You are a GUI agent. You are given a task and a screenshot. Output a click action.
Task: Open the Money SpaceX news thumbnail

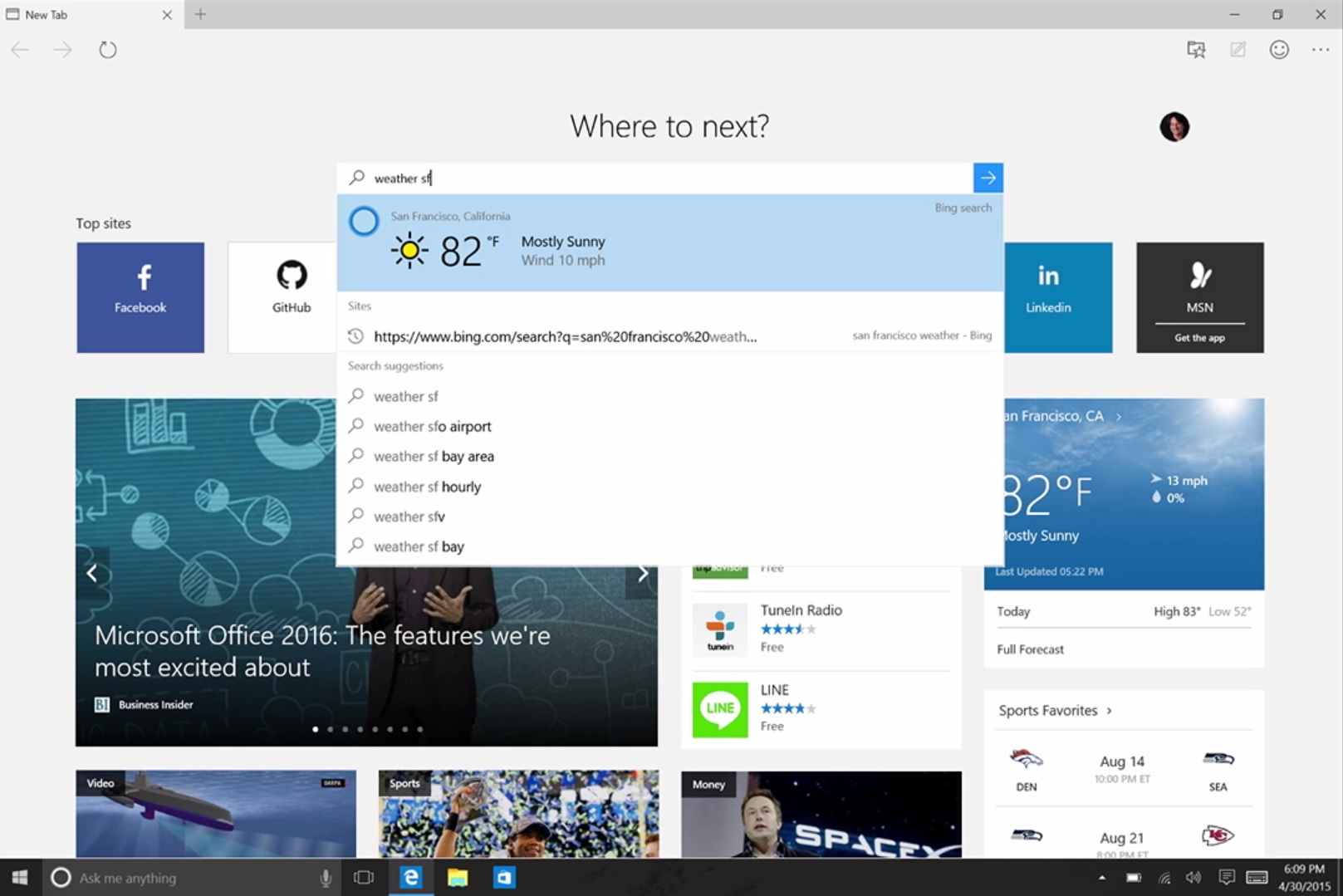click(821, 814)
